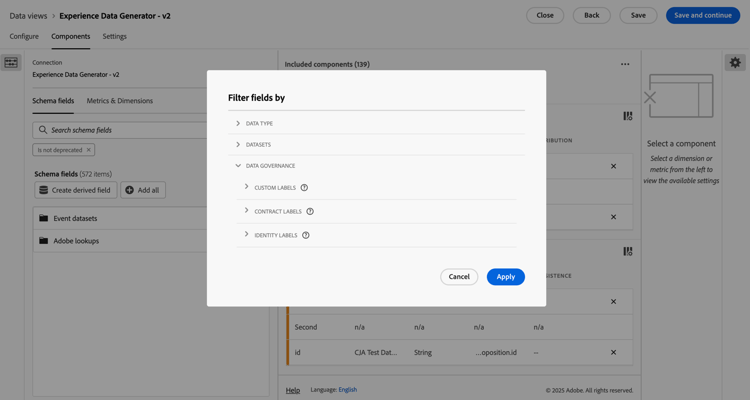Click the Event datasets folder icon
Viewport: 750px width, 400px height.
(x=44, y=218)
